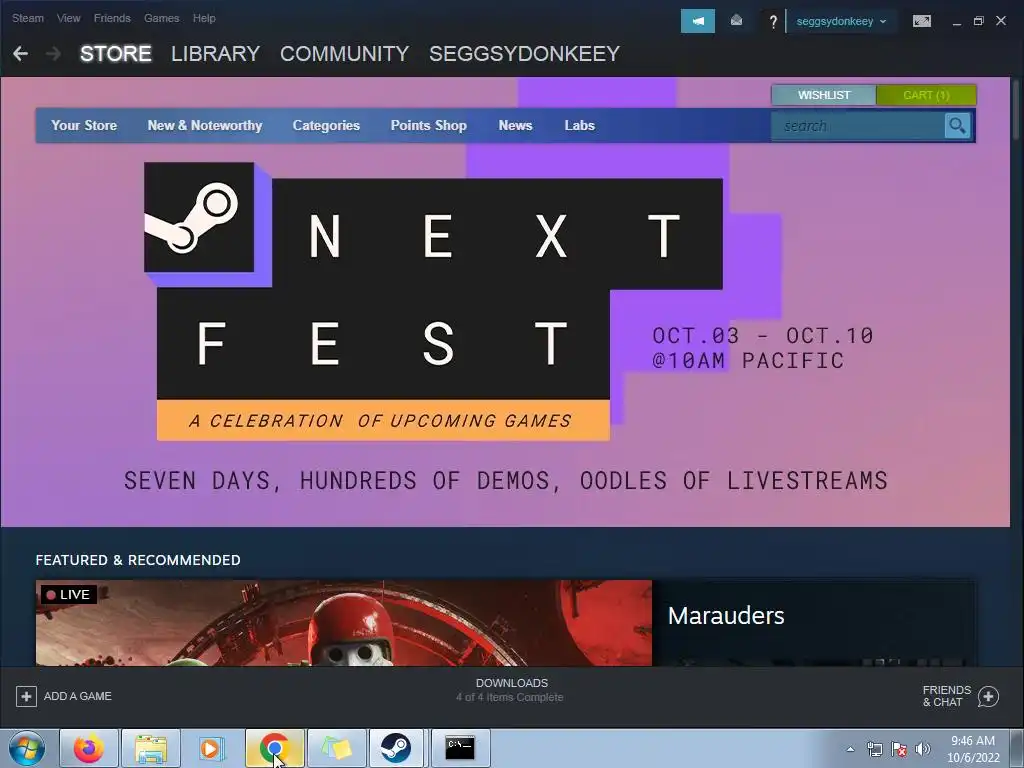1024x768 pixels.
Task: Open the Windows Start button
Action: 27,748
